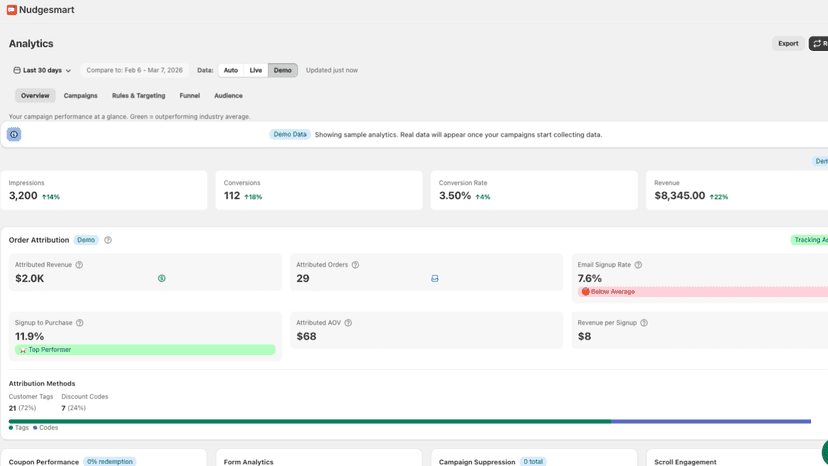Click the Updated just now status text
The height and width of the screenshot is (466, 828).
click(x=332, y=70)
